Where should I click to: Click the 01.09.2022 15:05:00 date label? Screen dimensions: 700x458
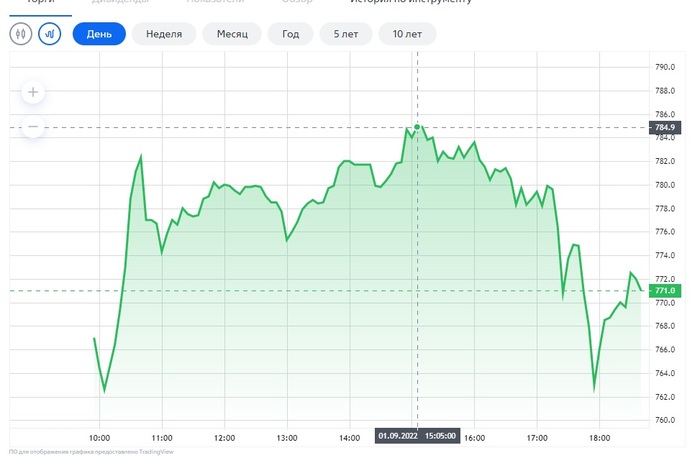click(x=417, y=435)
